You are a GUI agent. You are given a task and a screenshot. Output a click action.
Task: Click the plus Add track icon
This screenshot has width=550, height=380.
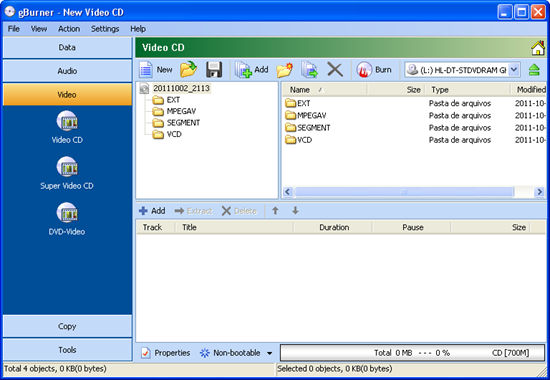point(143,211)
